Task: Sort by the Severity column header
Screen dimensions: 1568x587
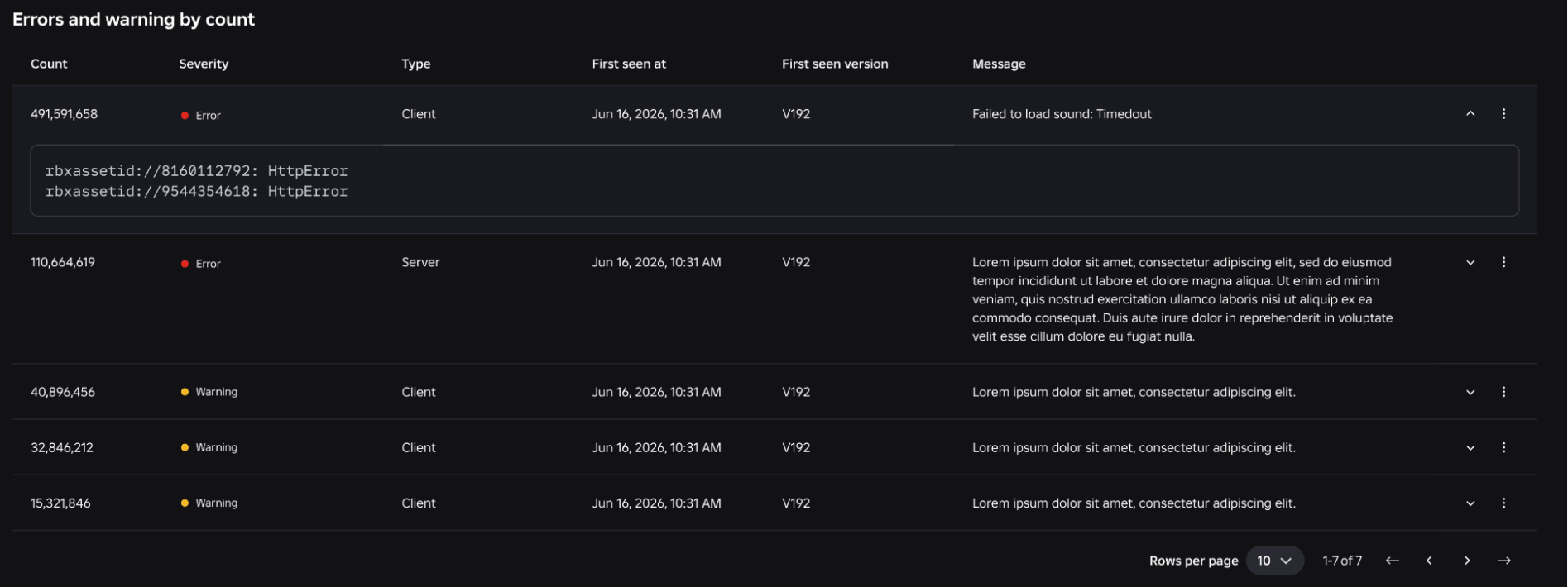Action: pos(204,64)
